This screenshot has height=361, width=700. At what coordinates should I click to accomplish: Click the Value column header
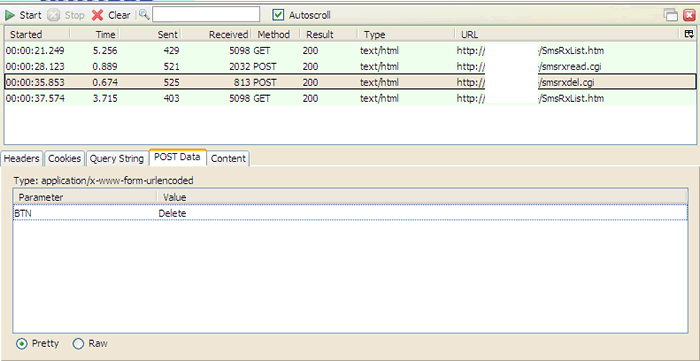422,197
